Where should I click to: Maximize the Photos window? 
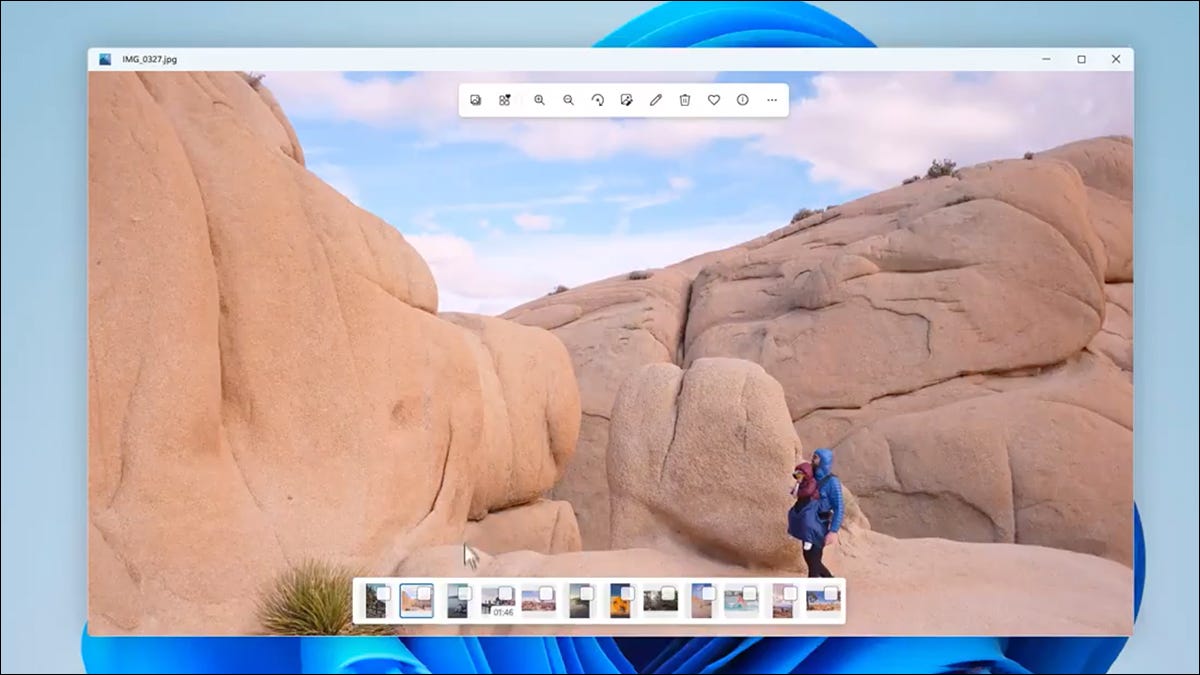(x=1081, y=59)
